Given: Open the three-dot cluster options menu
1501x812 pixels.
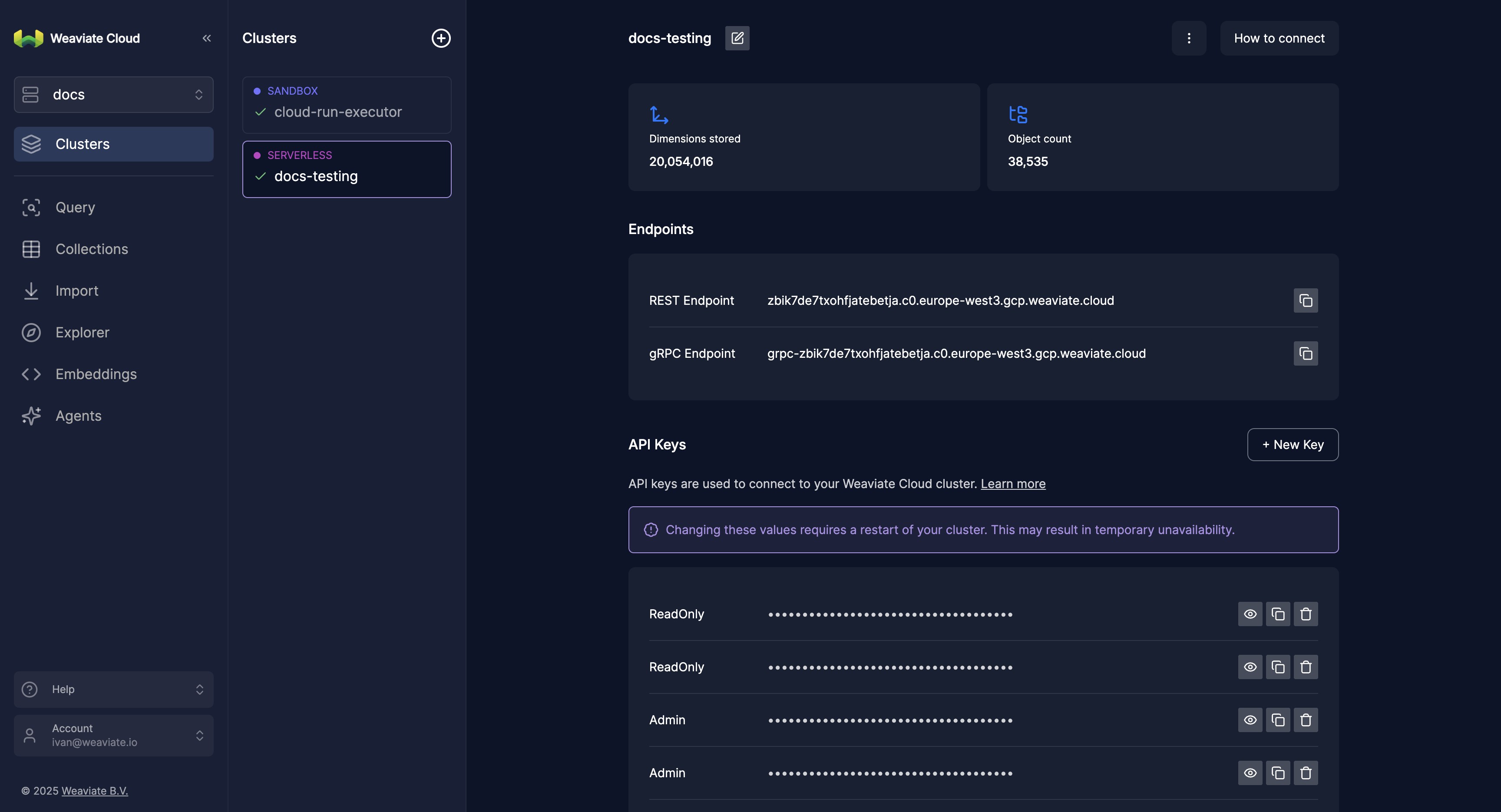Looking at the screenshot, I should pyautogui.click(x=1189, y=39).
